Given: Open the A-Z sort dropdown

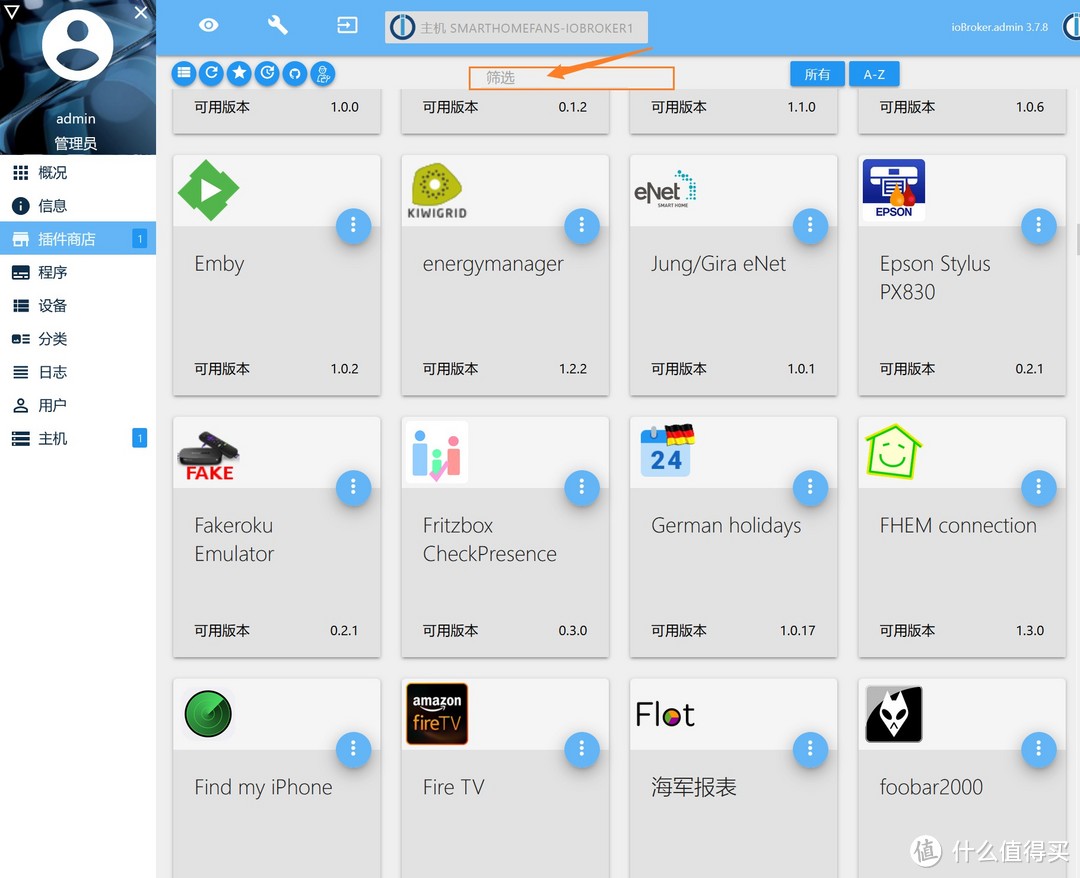Looking at the screenshot, I should (874, 74).
